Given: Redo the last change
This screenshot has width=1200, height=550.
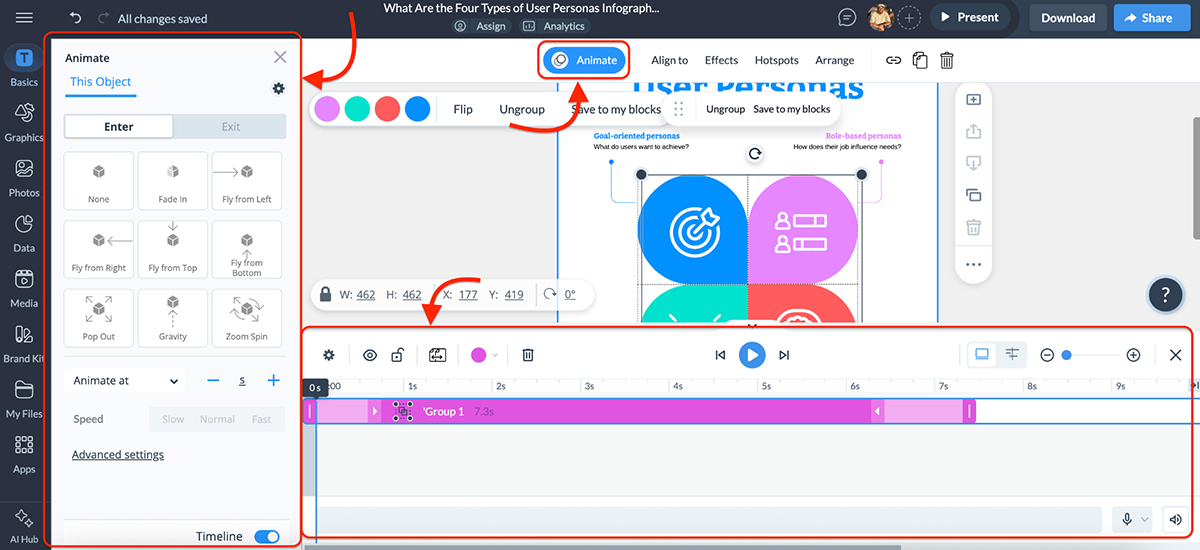Looking at the screenshot, I should click(x=104, y=18).
